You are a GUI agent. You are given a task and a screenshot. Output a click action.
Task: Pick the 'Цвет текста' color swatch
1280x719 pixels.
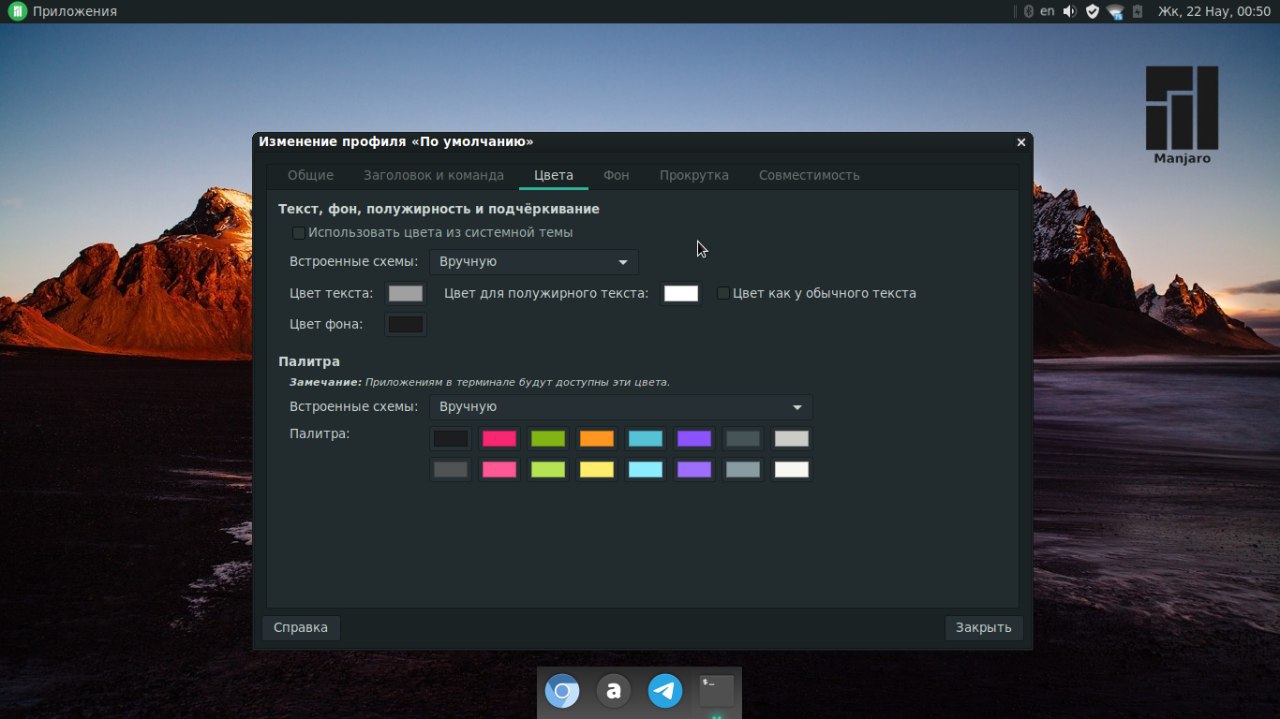click(x=405, y=293)
